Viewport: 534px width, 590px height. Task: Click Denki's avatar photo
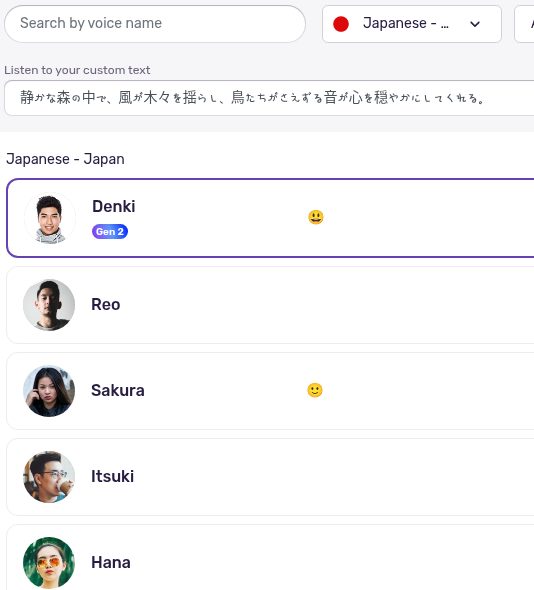50,218
